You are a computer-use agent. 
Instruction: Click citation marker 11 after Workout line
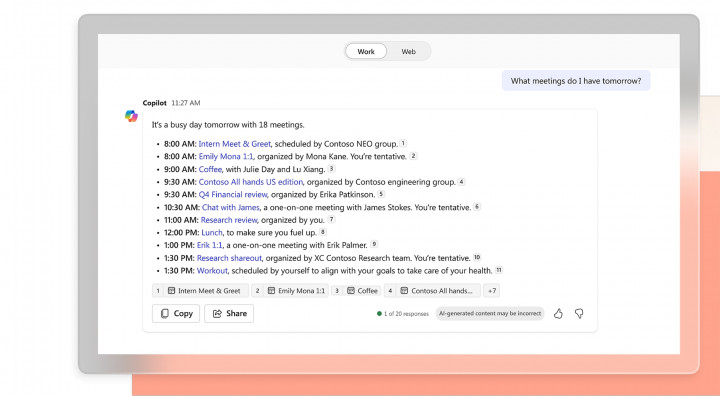(x=499, y=270)
